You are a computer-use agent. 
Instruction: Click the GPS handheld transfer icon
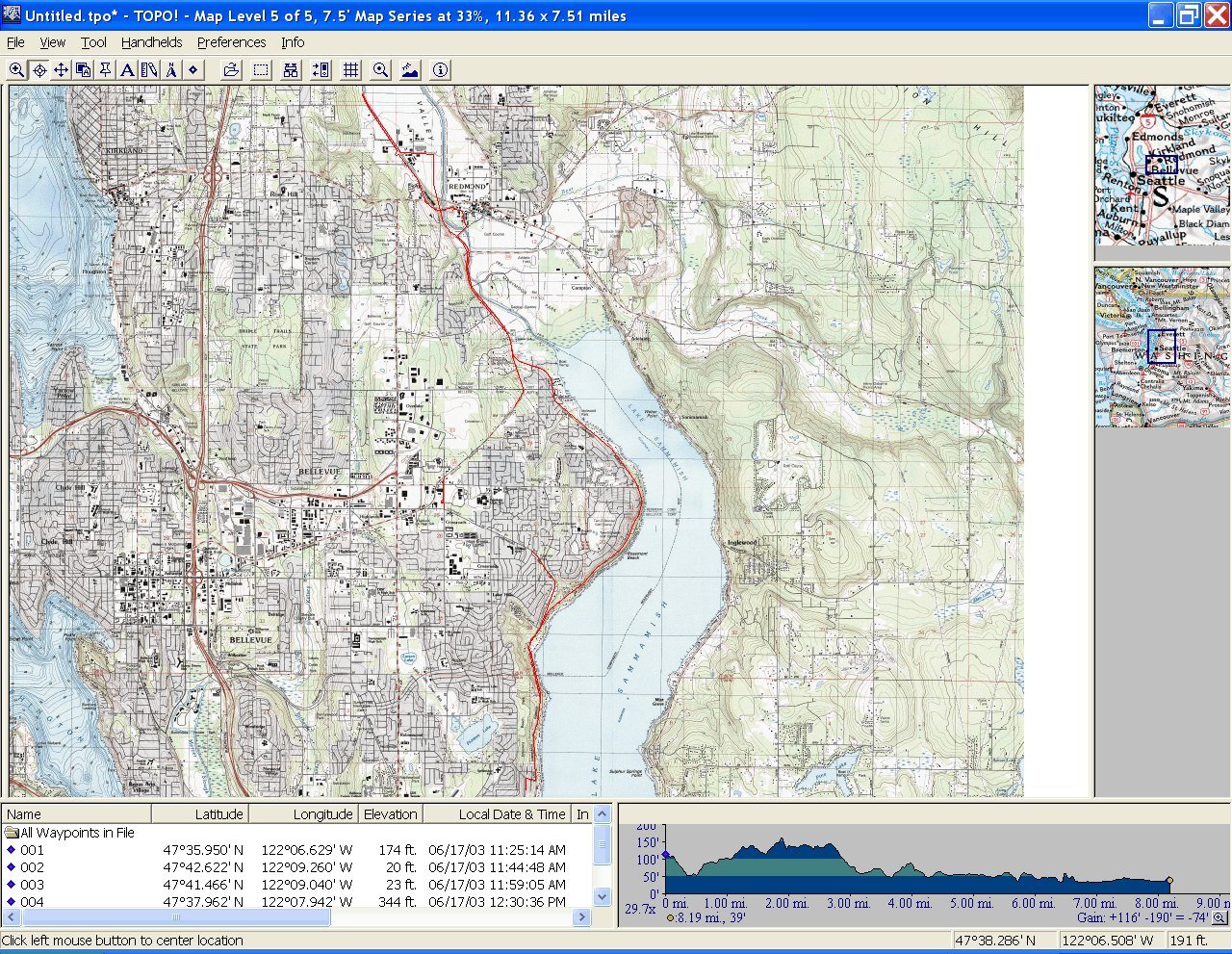click(321, 70)
